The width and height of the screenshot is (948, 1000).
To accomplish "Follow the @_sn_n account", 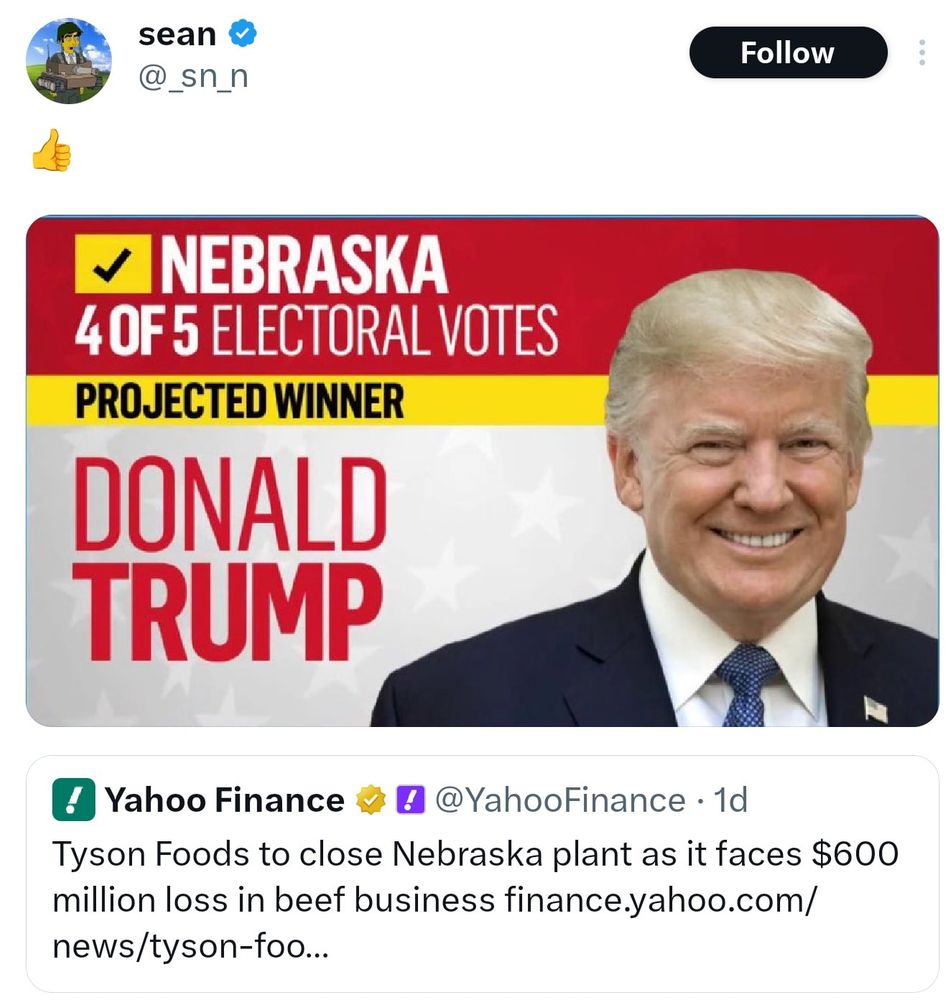I will 788,52.
